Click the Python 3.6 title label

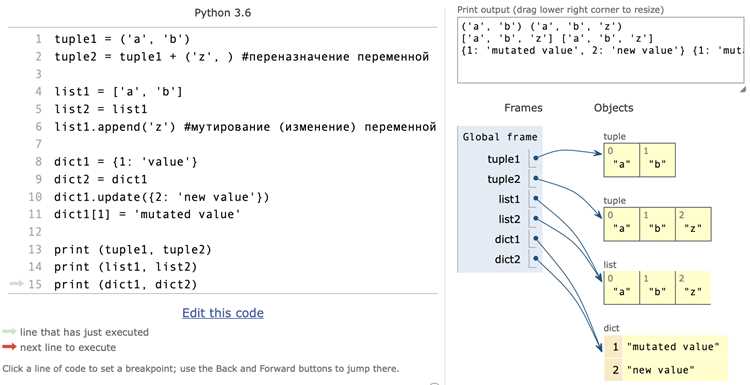[222, 13]
